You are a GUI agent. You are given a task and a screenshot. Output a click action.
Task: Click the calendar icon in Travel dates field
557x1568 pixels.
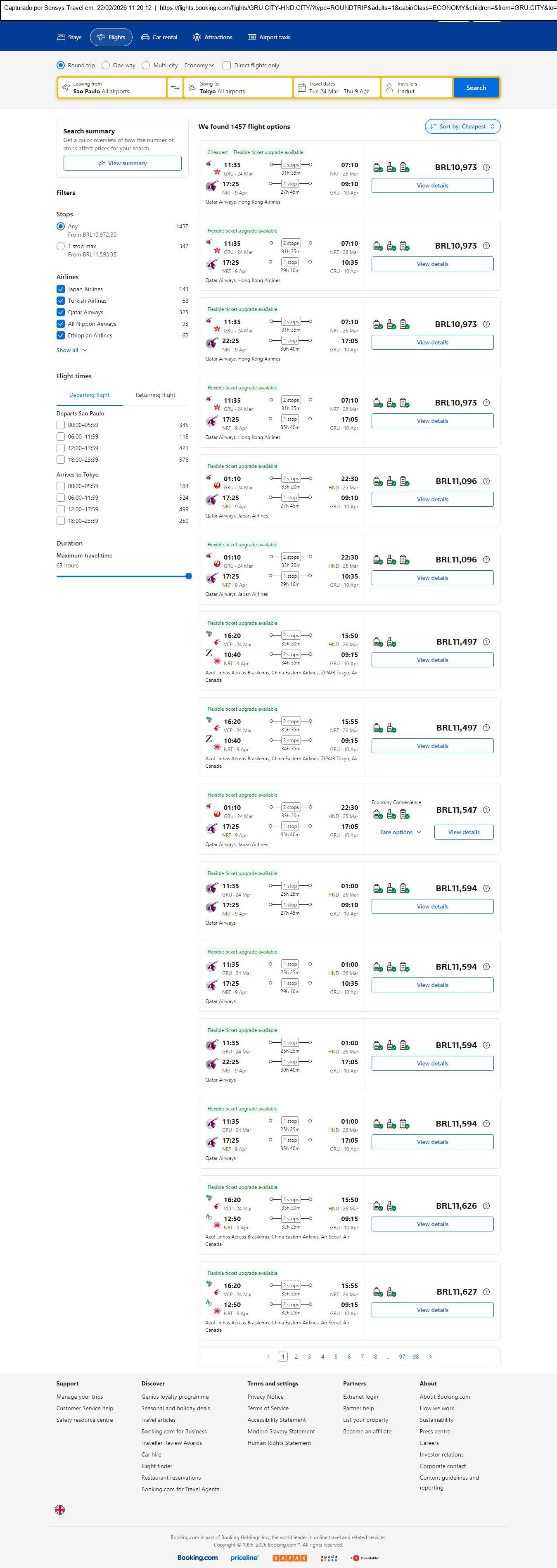click(301, 88)
